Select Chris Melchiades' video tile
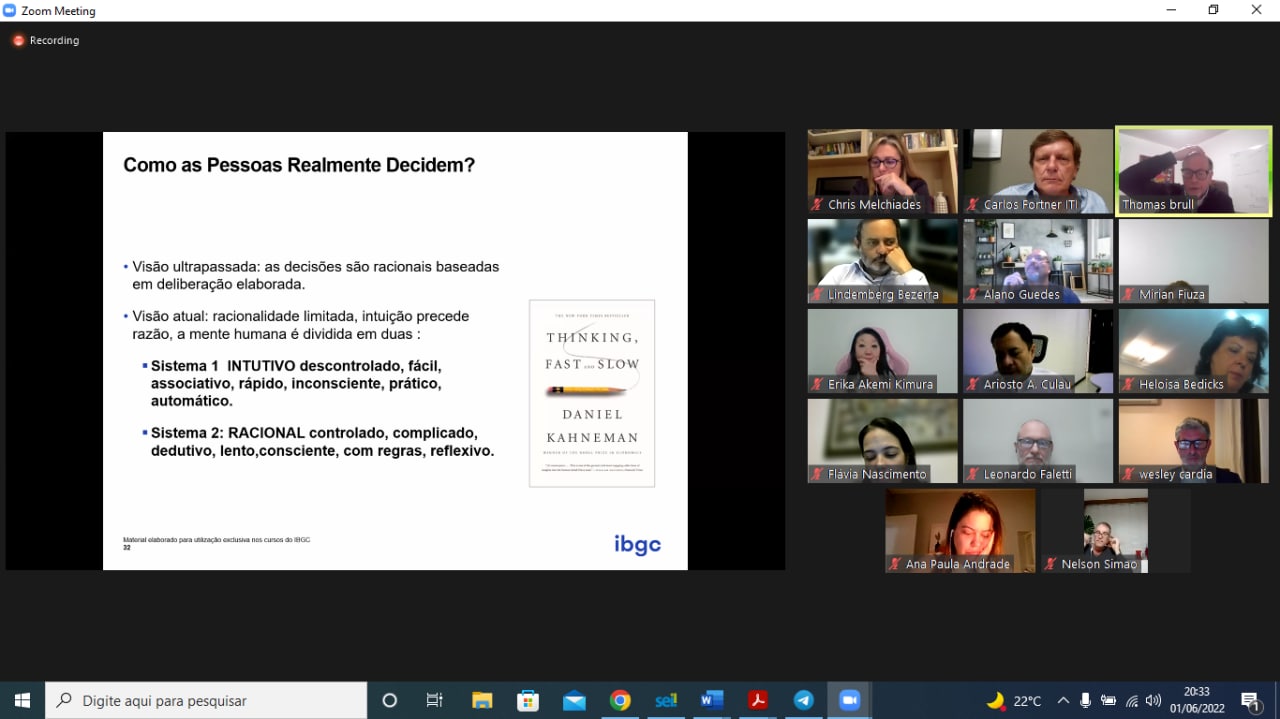Viewport: 1280px width, 719px height. tap(882, 170)
